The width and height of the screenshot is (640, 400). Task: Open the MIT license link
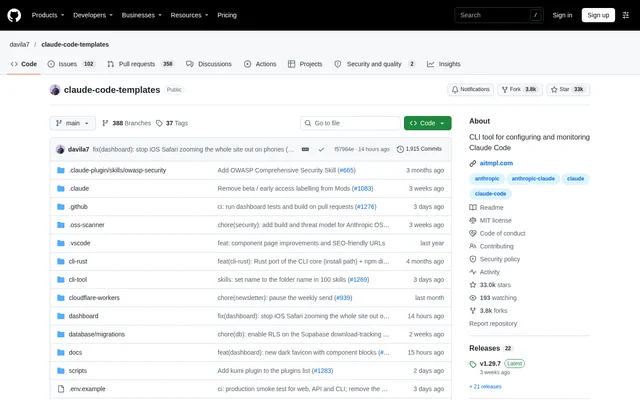(491, 220)
